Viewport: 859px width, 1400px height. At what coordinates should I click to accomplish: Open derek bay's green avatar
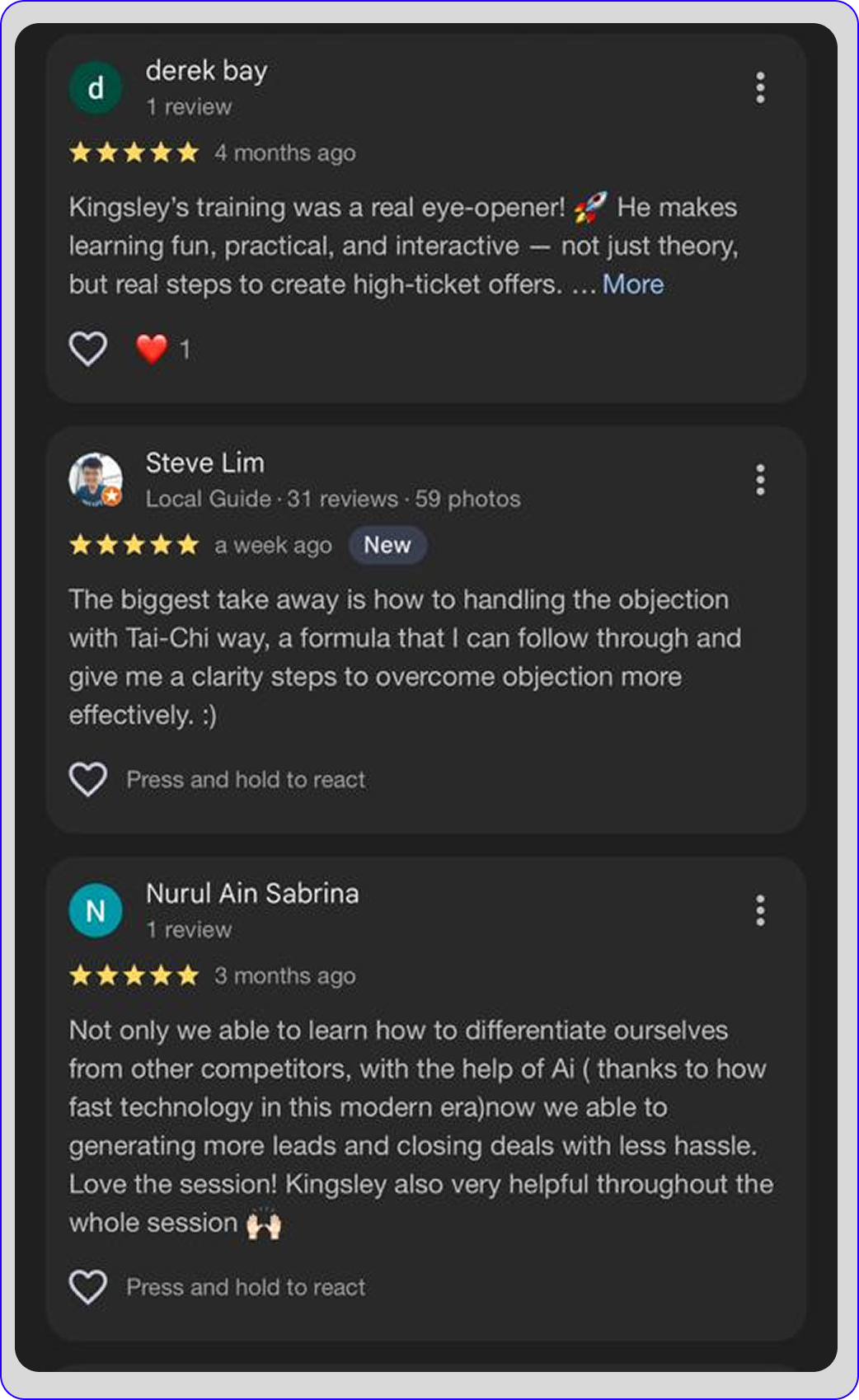(96, 87)
